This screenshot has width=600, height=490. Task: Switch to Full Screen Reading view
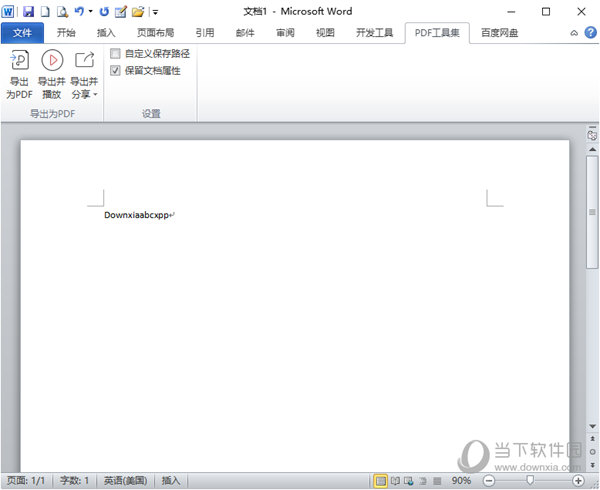pyautogui.click(x=395, y=481)
